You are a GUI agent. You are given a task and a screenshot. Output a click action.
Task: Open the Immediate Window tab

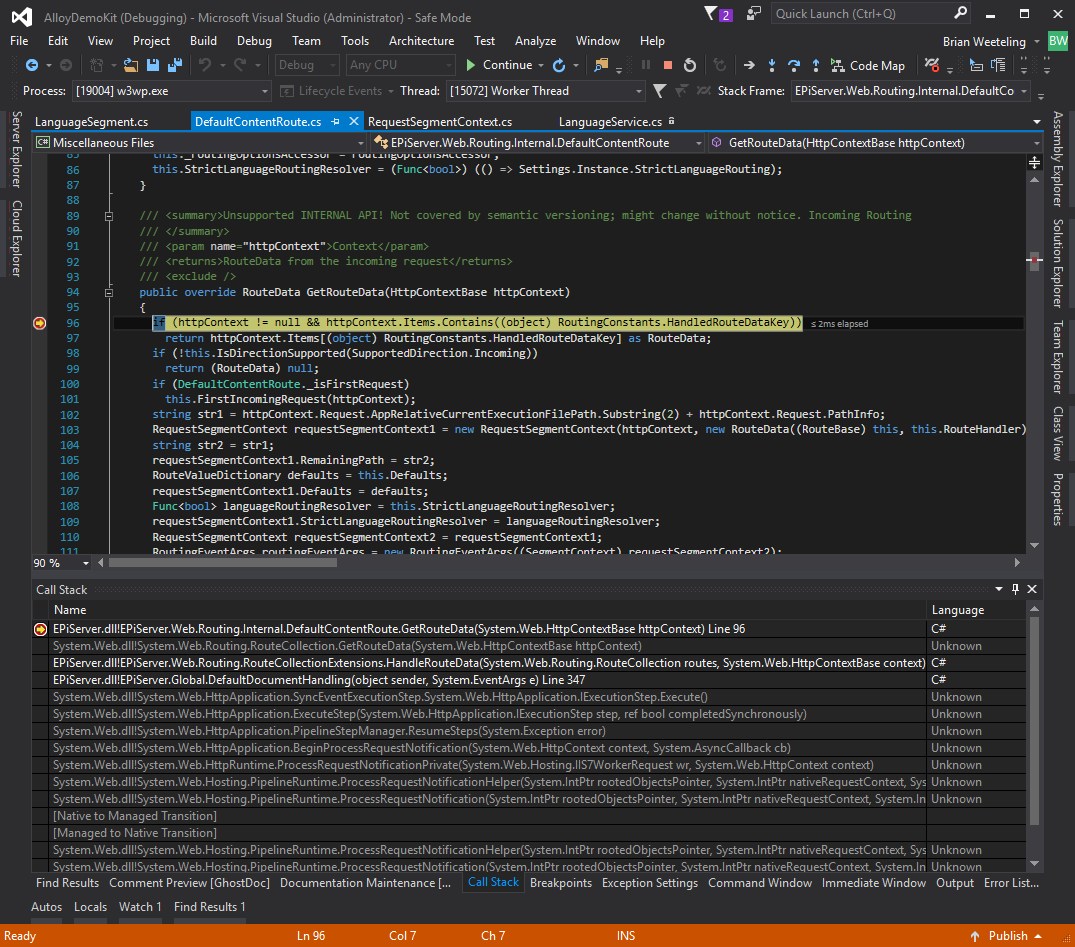(873, 883)
